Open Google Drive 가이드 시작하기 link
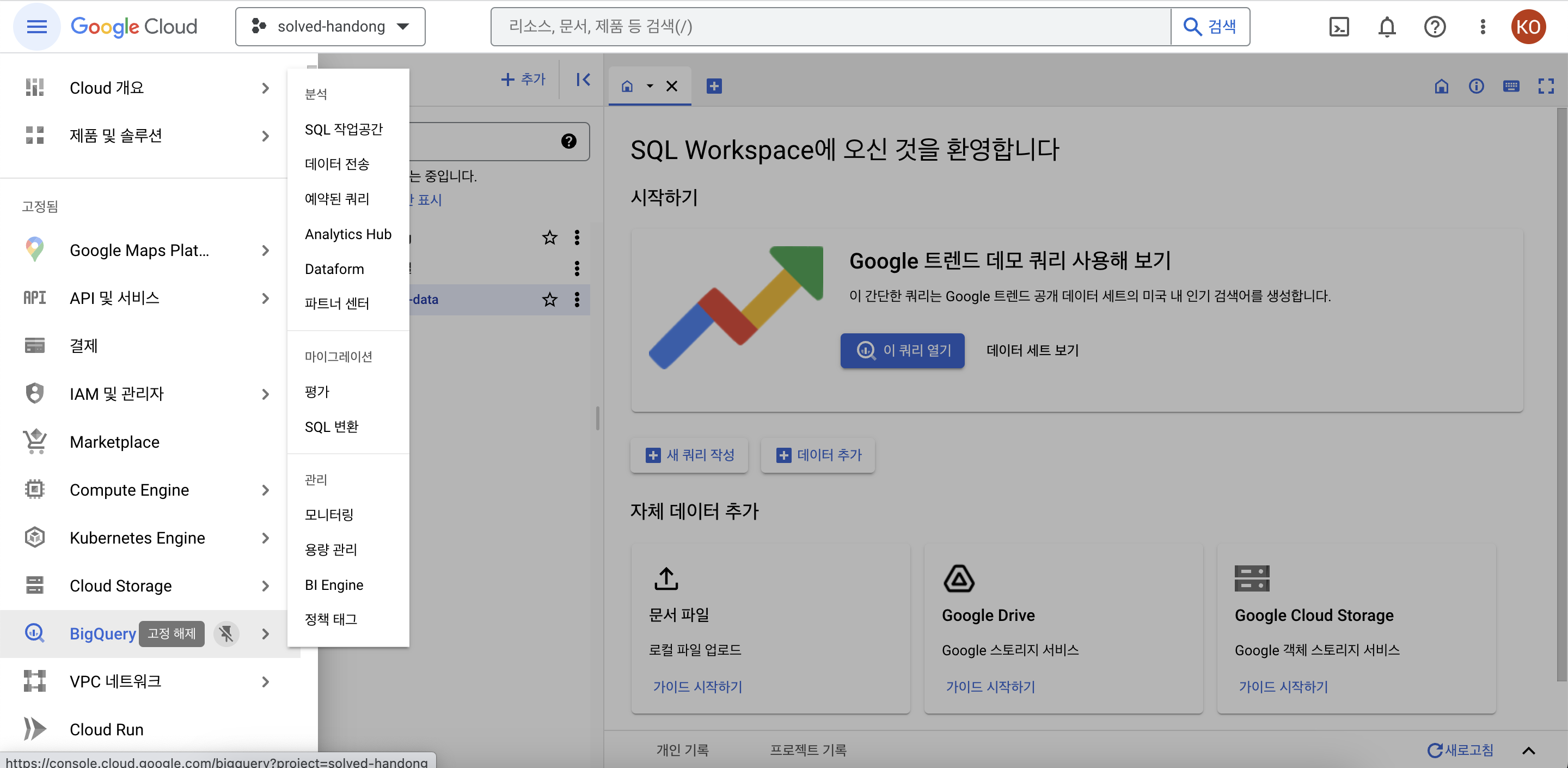This screenshot has height=768, width=1568. coord(990,686)
